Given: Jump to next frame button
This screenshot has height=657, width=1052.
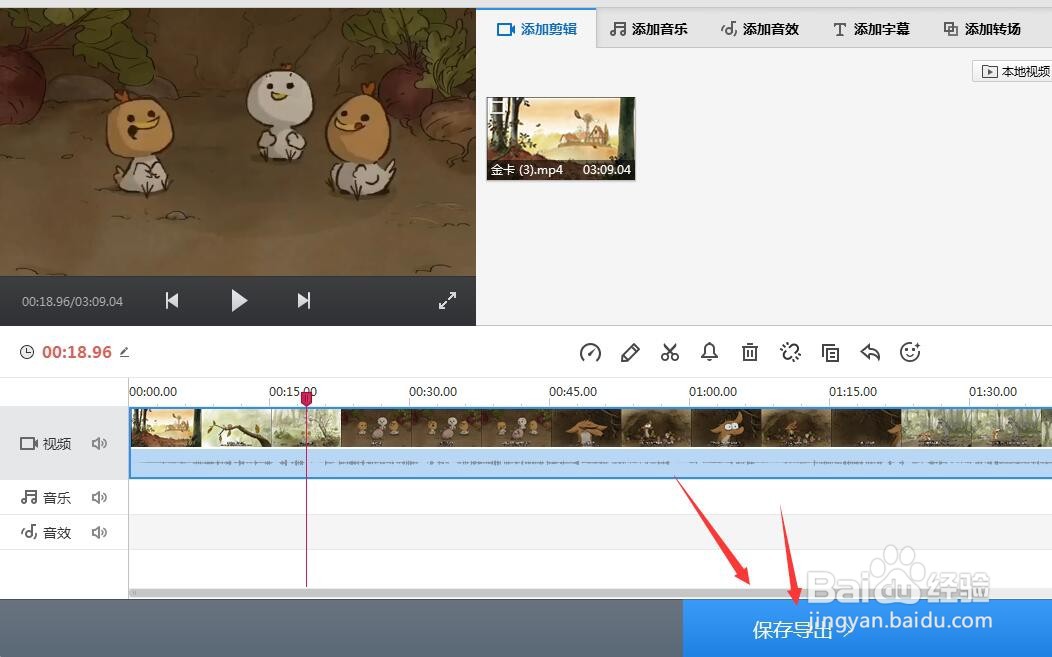Looking at the screenshot, I should tap(304, 301).
